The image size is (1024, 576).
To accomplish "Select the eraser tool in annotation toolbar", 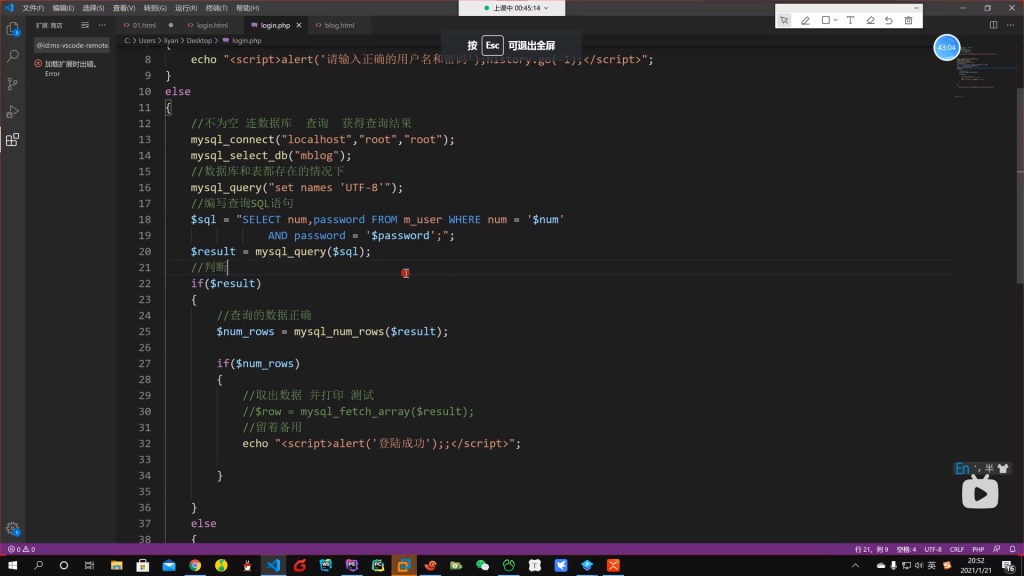I will point(870,20).
